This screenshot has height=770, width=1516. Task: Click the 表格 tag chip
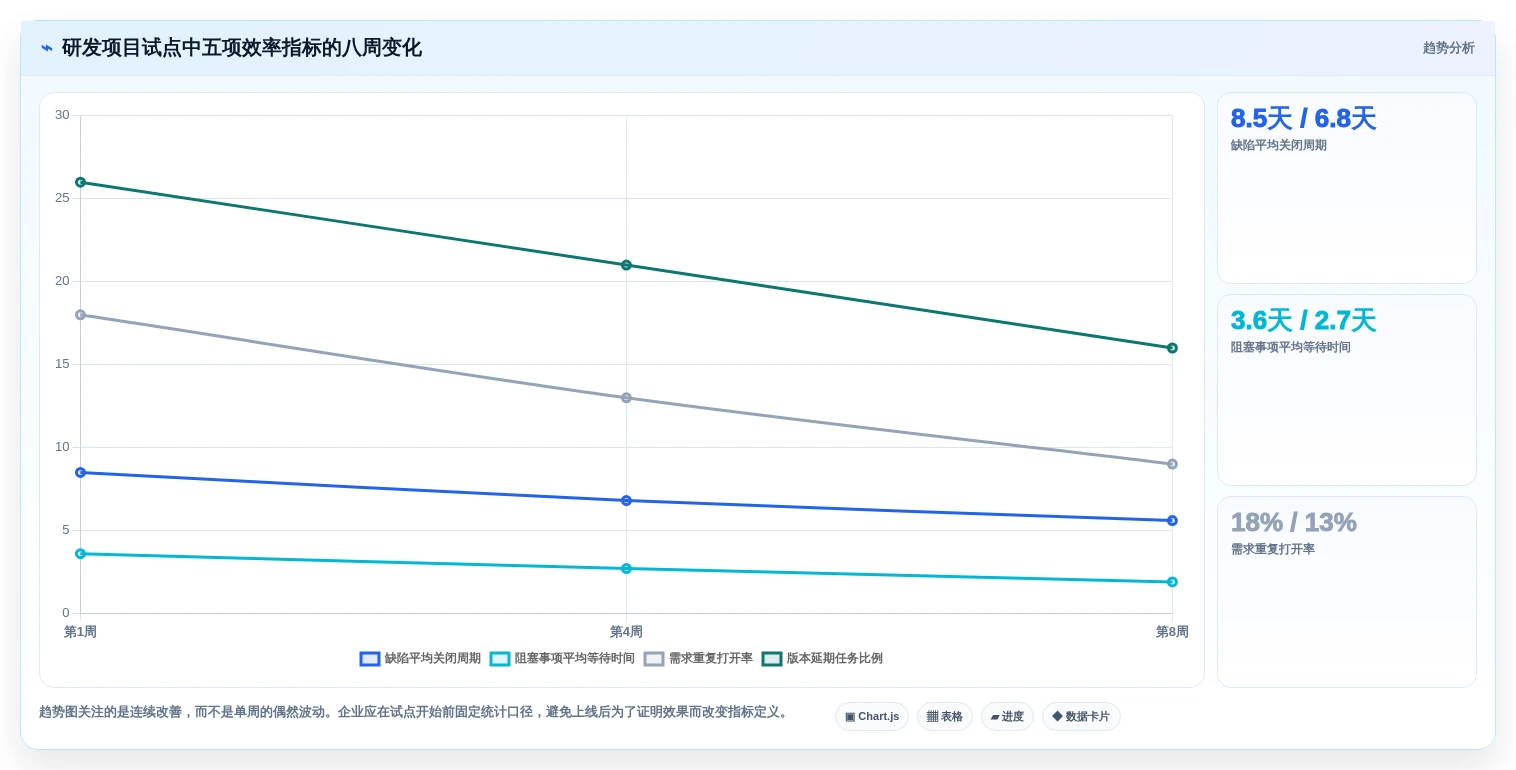pyautogui.click(x=945, y=716)
